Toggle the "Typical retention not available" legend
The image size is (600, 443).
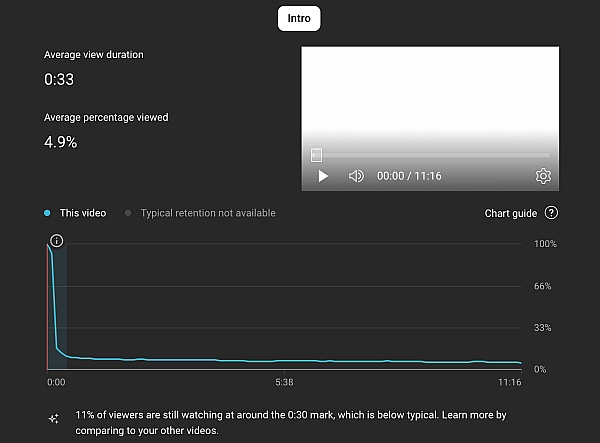pos(207,213)
